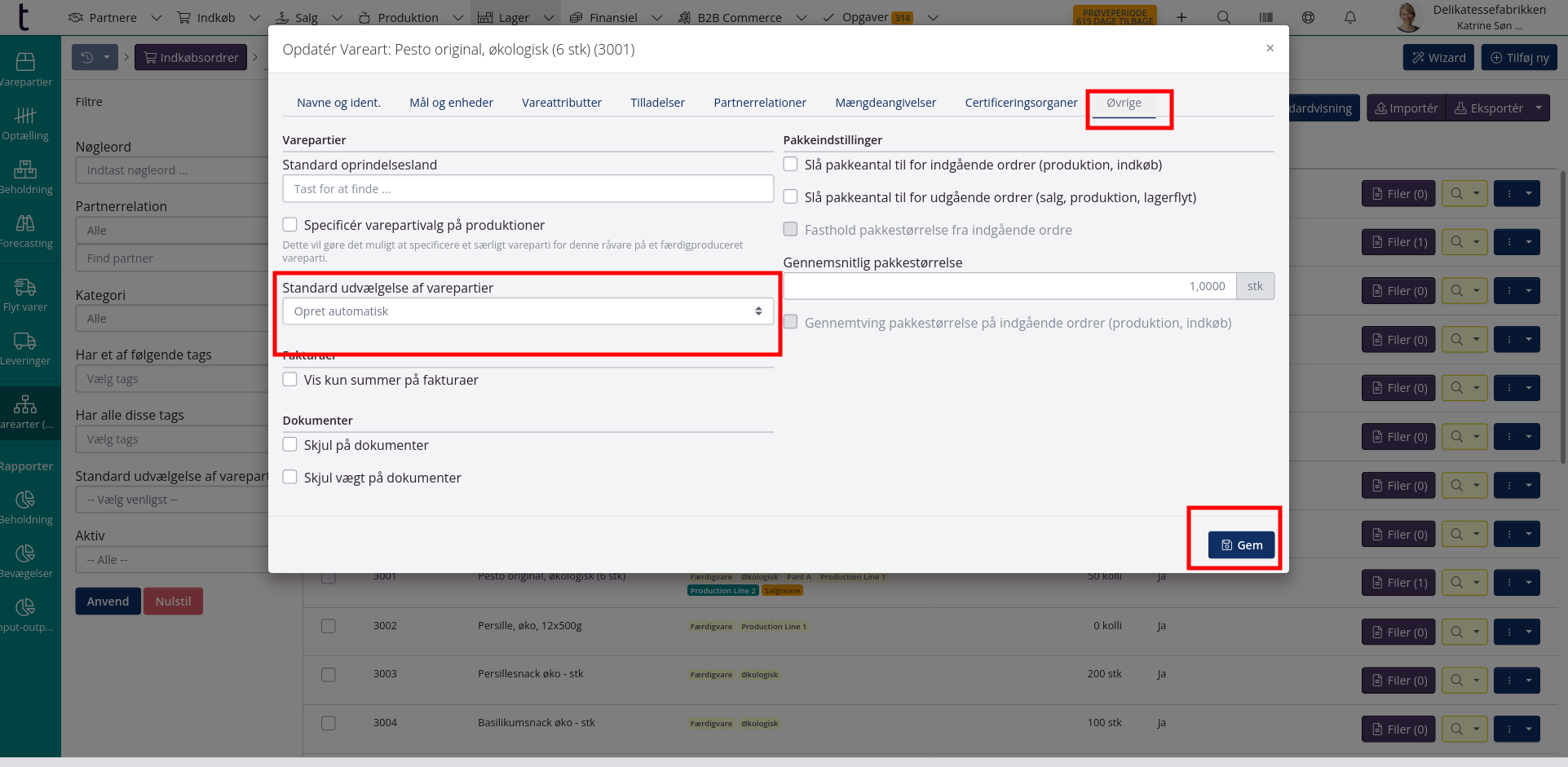Open Flyt varer truck icon in sidebar

click(x=25, y=287)
